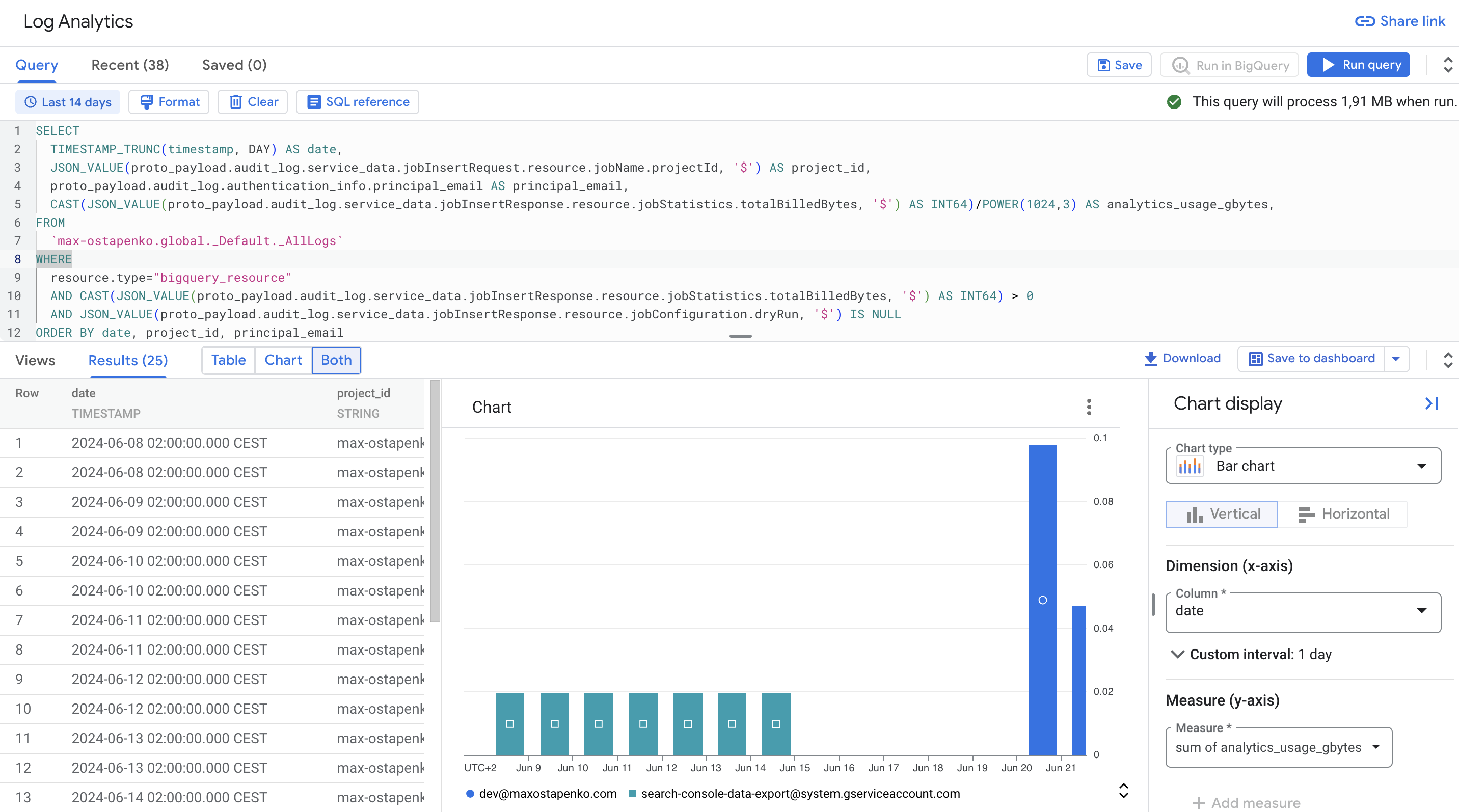Select result row 7 dated 2024-06-11
Screen dimensions: 1459x812
point(212,620)
